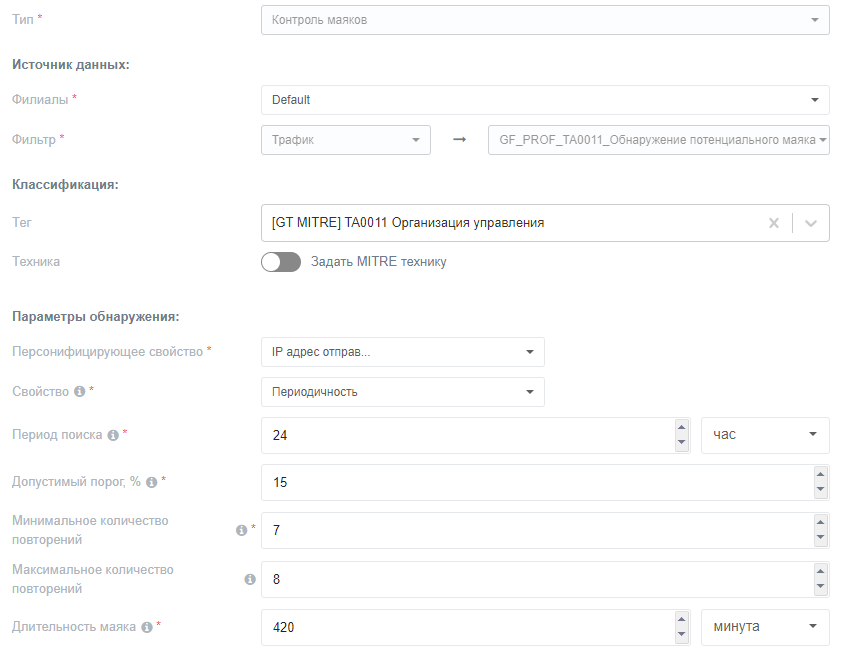This screenshot has height=662, width=853.
Task: Click info icon beside Длительность маяка
Action: tap(147, 627)
